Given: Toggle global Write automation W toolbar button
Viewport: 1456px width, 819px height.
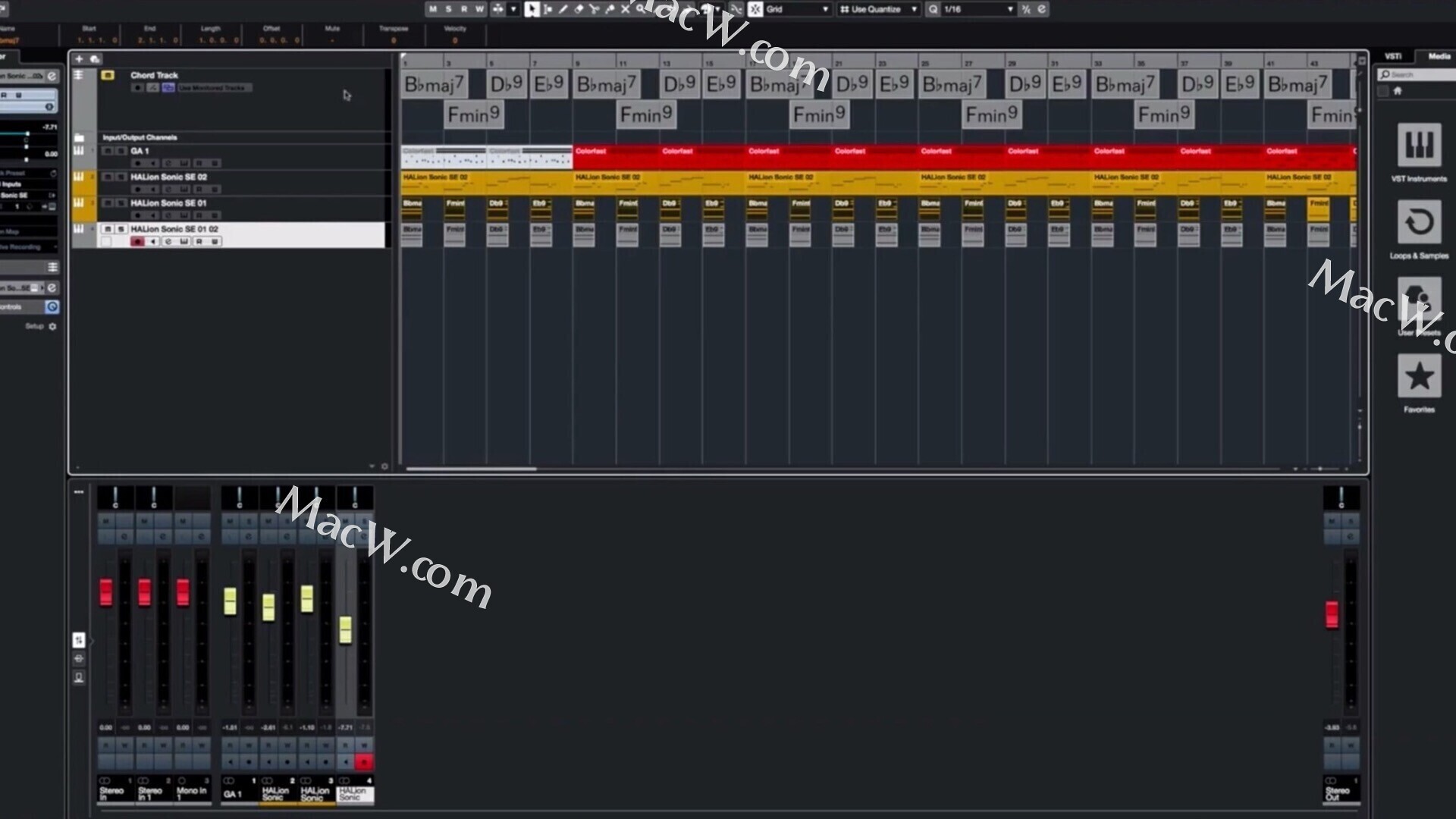Looking at the screenshot, I should tap(479, 9).
